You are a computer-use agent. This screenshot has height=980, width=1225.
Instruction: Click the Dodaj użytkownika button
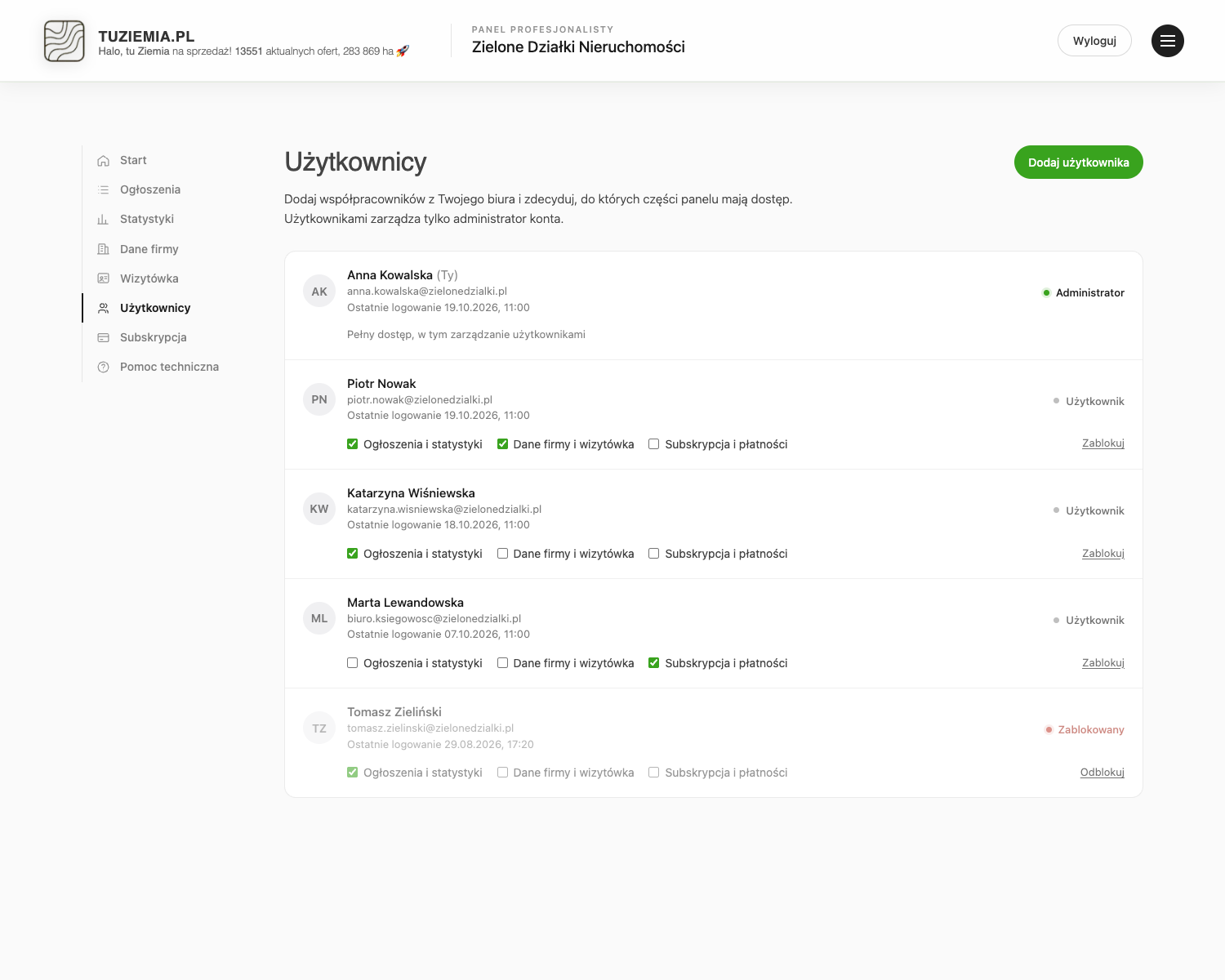click(x=1079, y=163)
